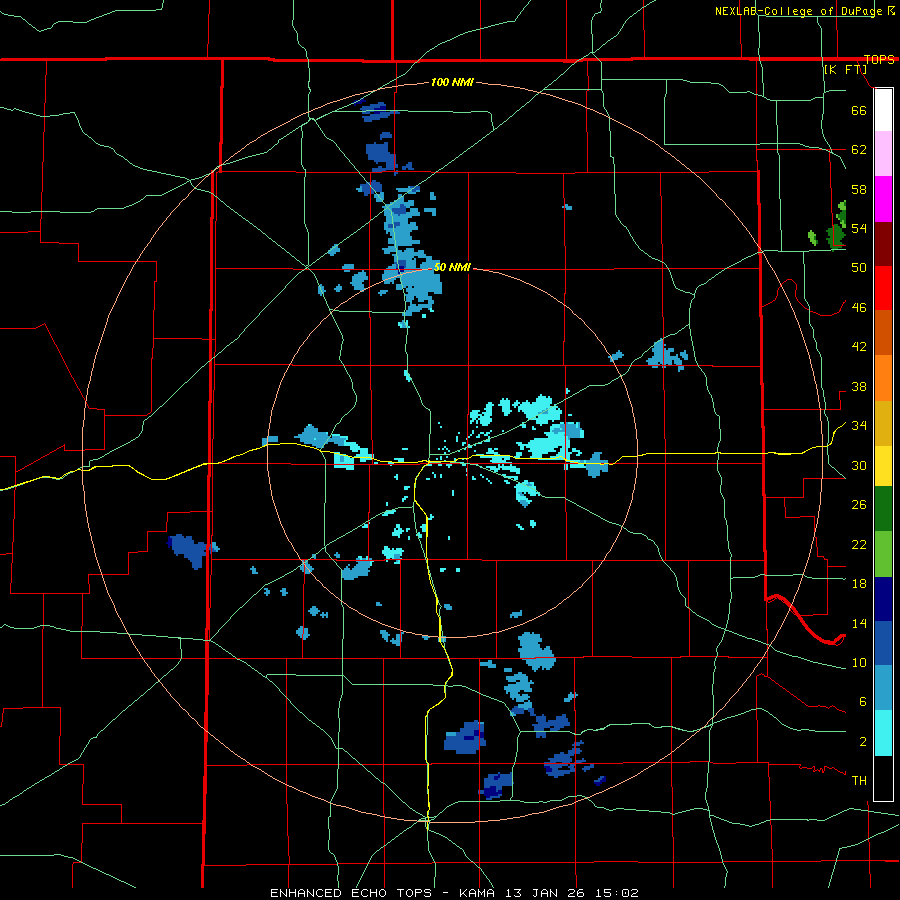The height and width of the screenshot is (900, 900).
Task: Click the 50 legend value
Action: (x=859, y=268)
